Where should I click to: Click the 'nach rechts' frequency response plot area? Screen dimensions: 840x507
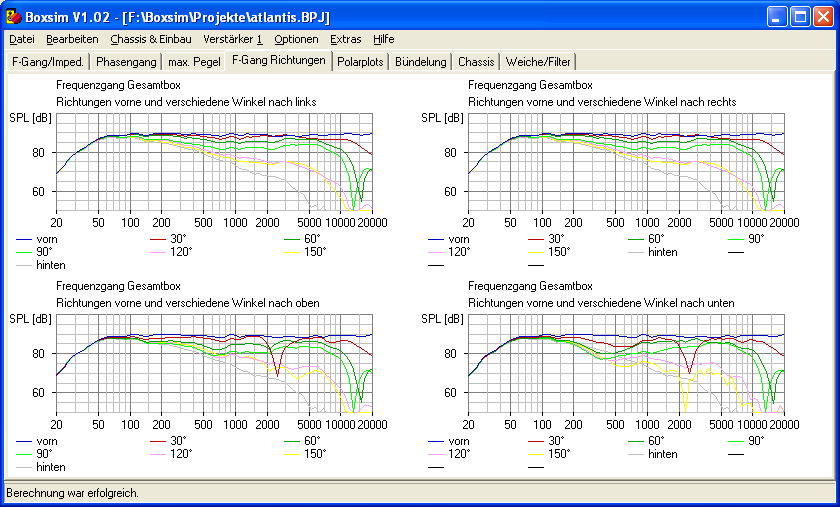tap(626, 162)
